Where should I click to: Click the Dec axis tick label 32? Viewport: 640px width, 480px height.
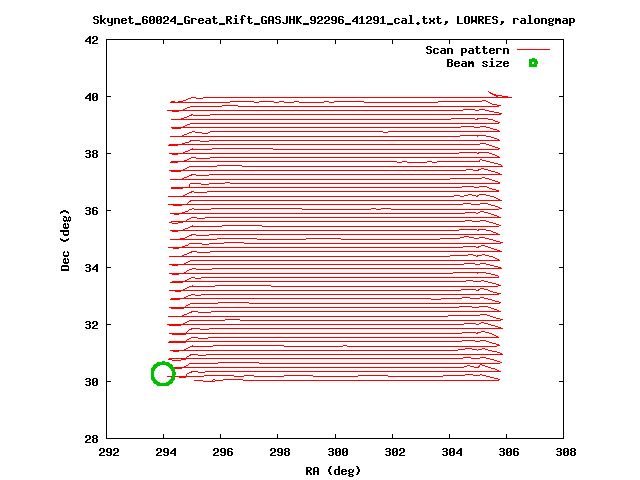pyautogui.click(x=91, y=325)
